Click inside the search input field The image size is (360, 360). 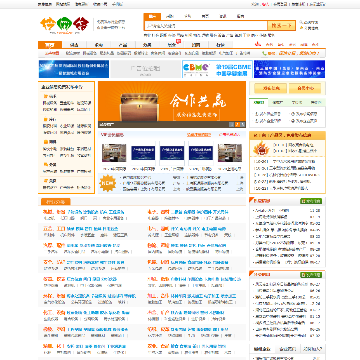click(206, 26)
